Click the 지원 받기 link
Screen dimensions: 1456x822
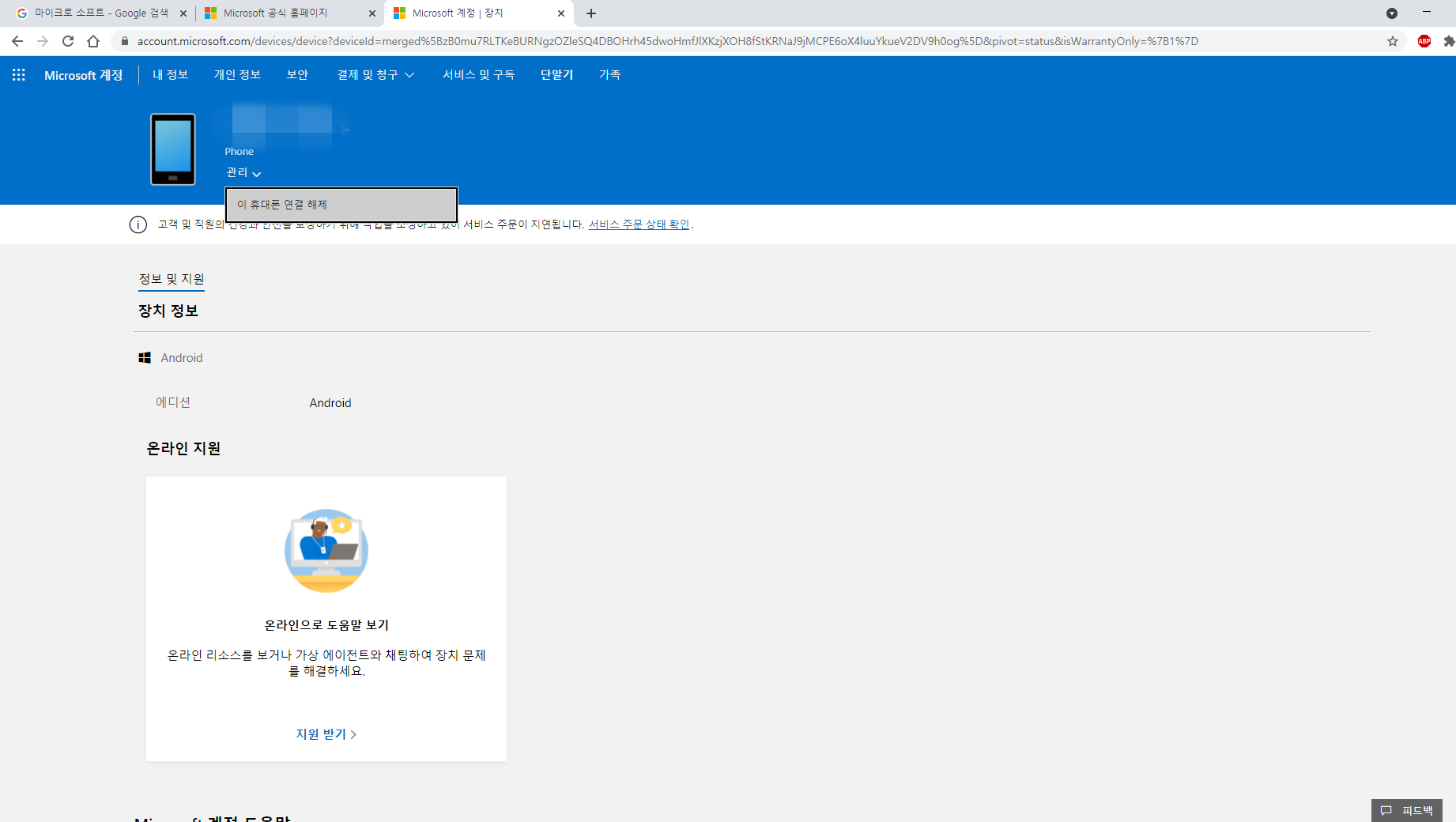click(x=326, y=734)
